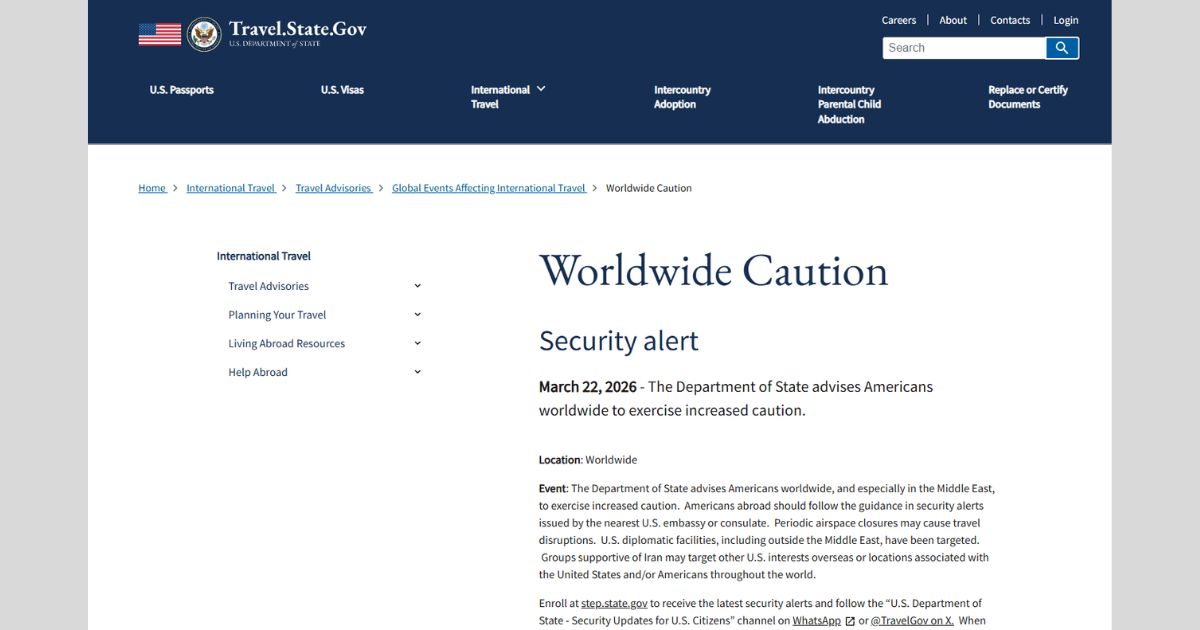Click the U.S. flag icon
Viewport: 1200px width, 630px height.
point(160,34)
